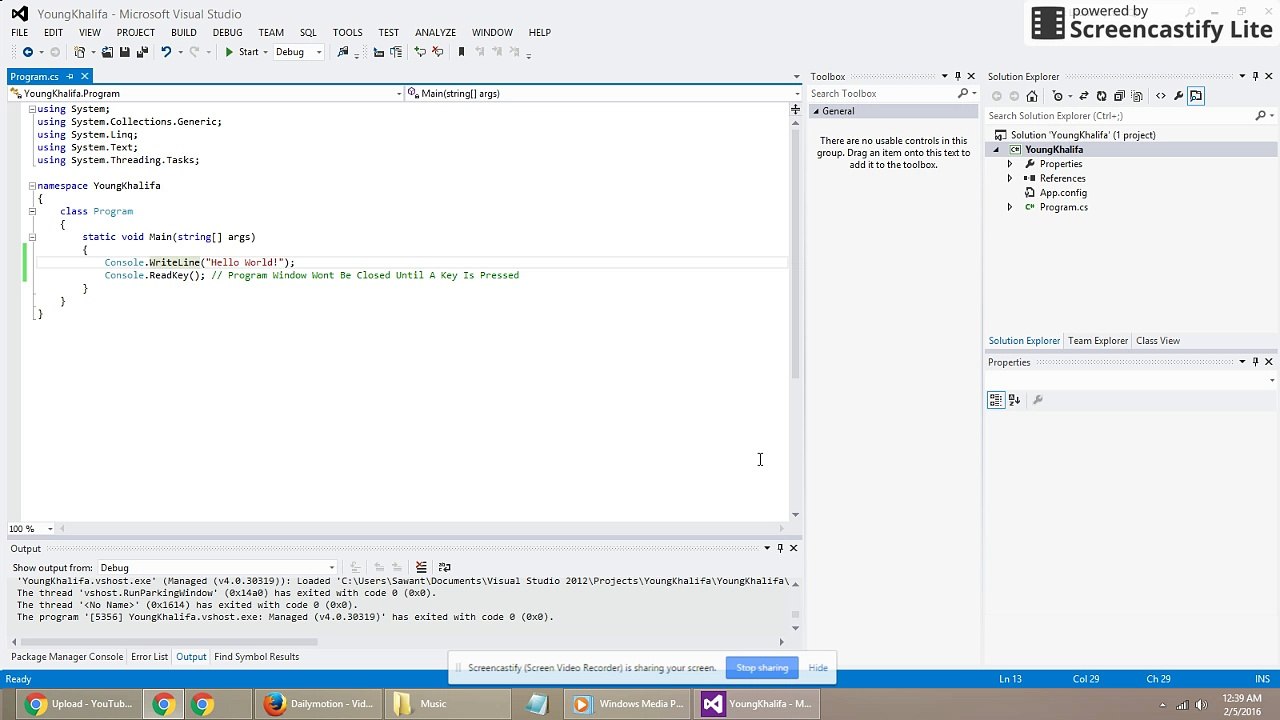The image size is (1280, 720).
Task: Collapse the General group in Toolbox
Action: 816,111
